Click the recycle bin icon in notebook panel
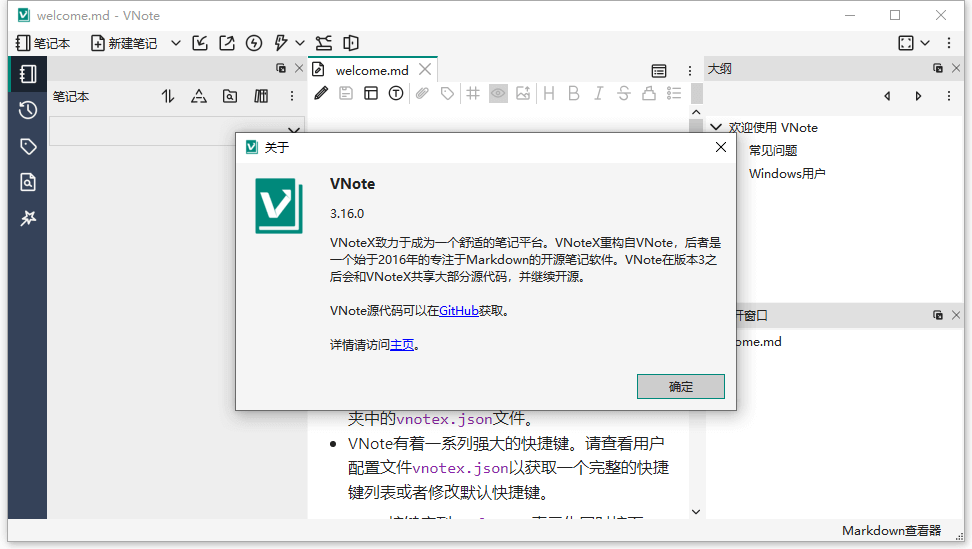 pos(199,96)
